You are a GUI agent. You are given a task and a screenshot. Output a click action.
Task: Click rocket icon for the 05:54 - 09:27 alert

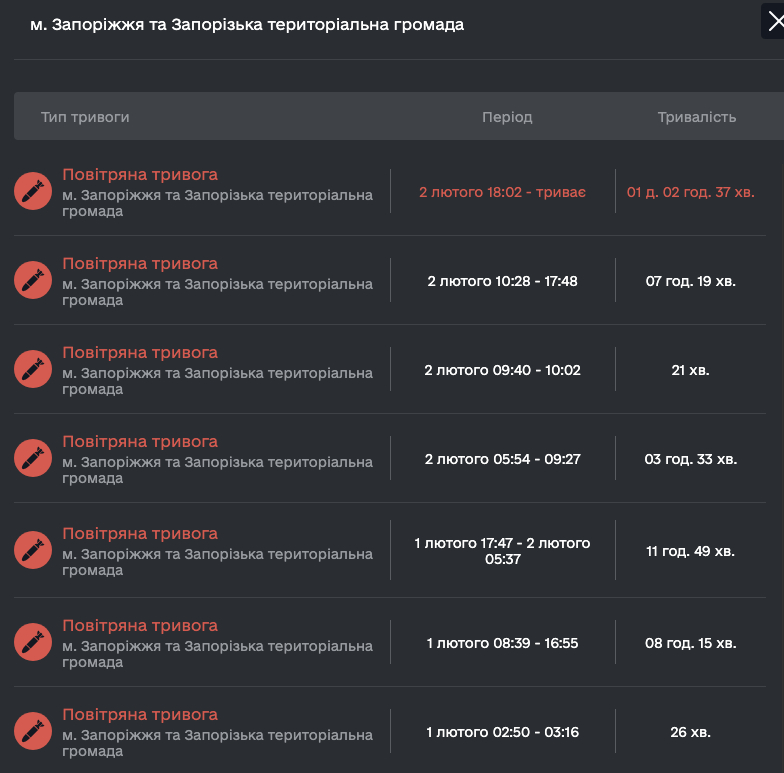tap(33, 457)
